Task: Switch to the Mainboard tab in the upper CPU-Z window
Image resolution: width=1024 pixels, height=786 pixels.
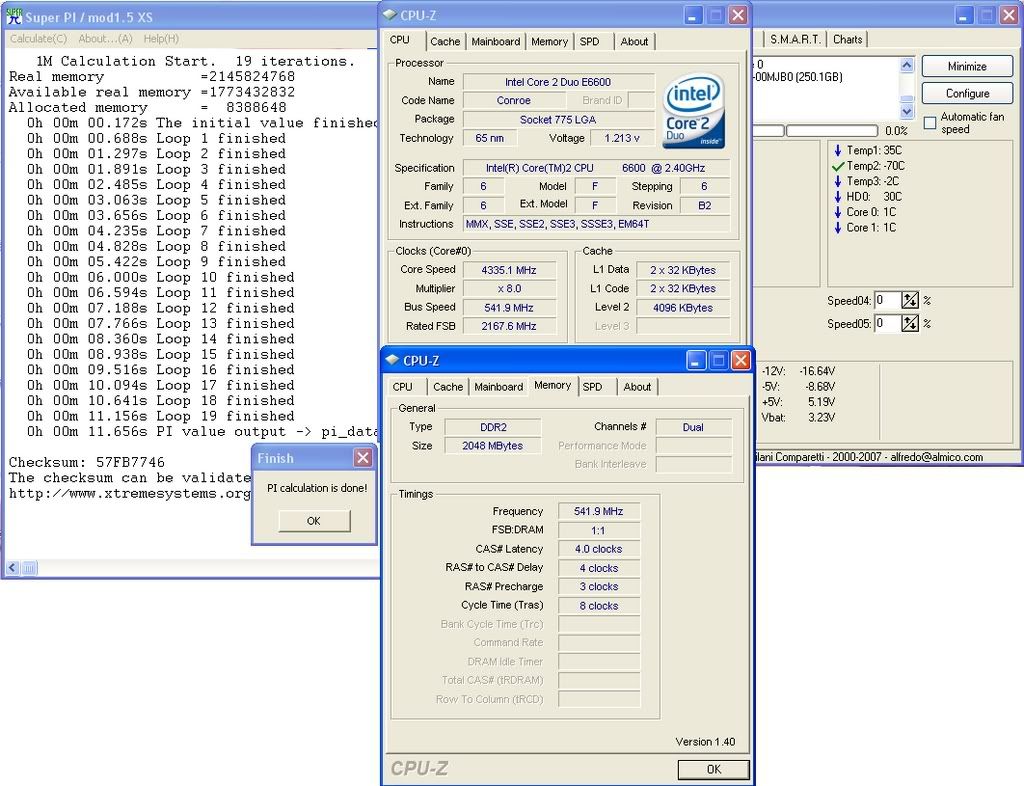Action: click(x=495, y=42)
